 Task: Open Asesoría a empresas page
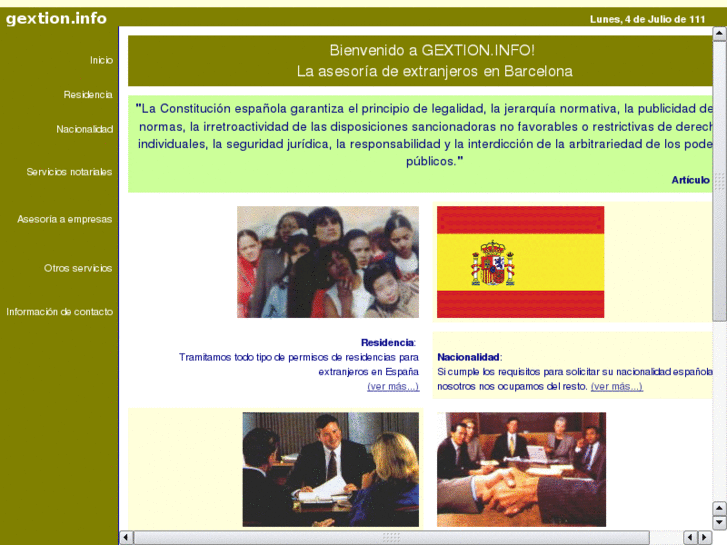[x=64, y=219]
